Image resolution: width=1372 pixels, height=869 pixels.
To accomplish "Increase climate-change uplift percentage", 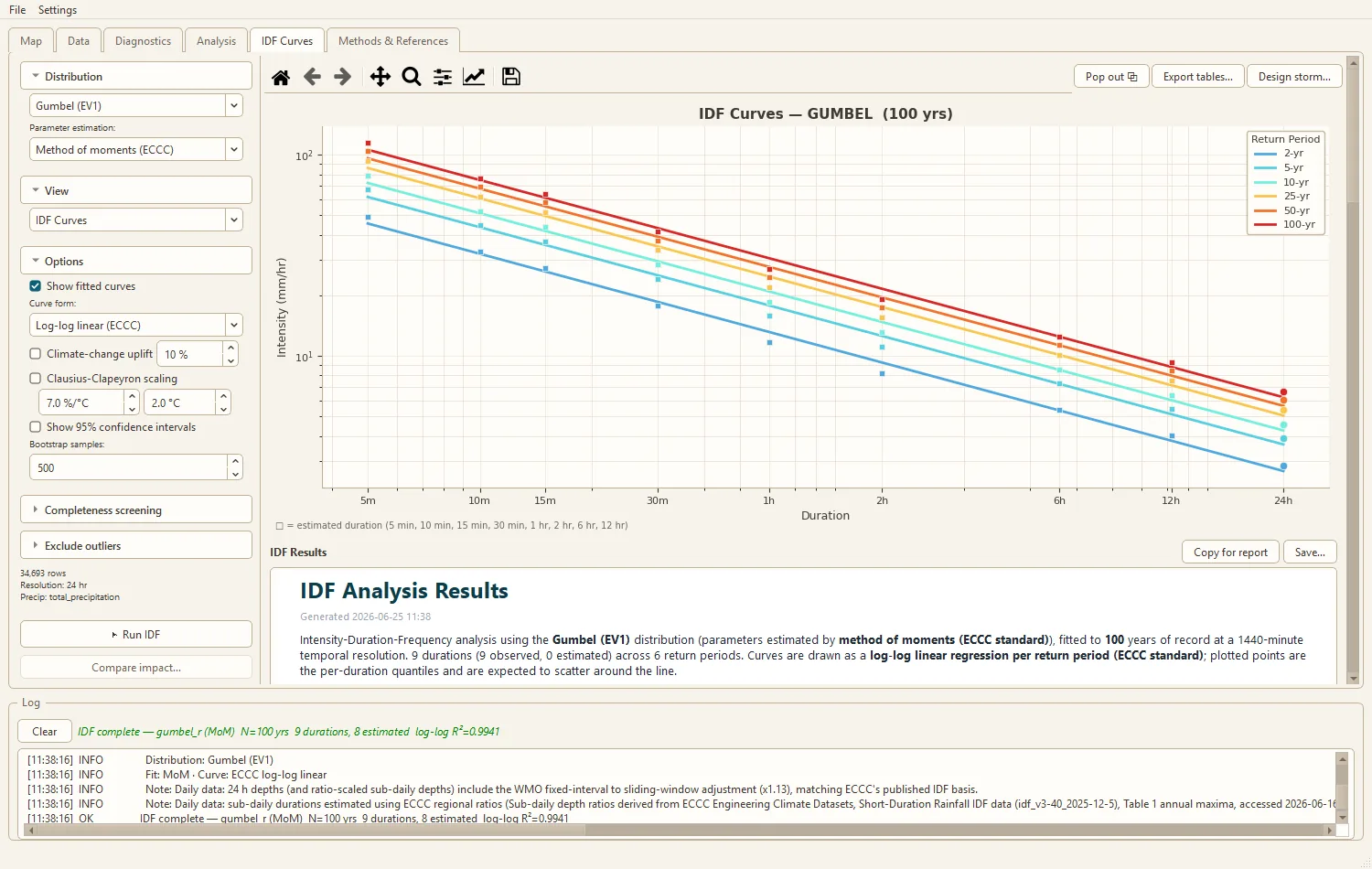I will click(230, 348).
